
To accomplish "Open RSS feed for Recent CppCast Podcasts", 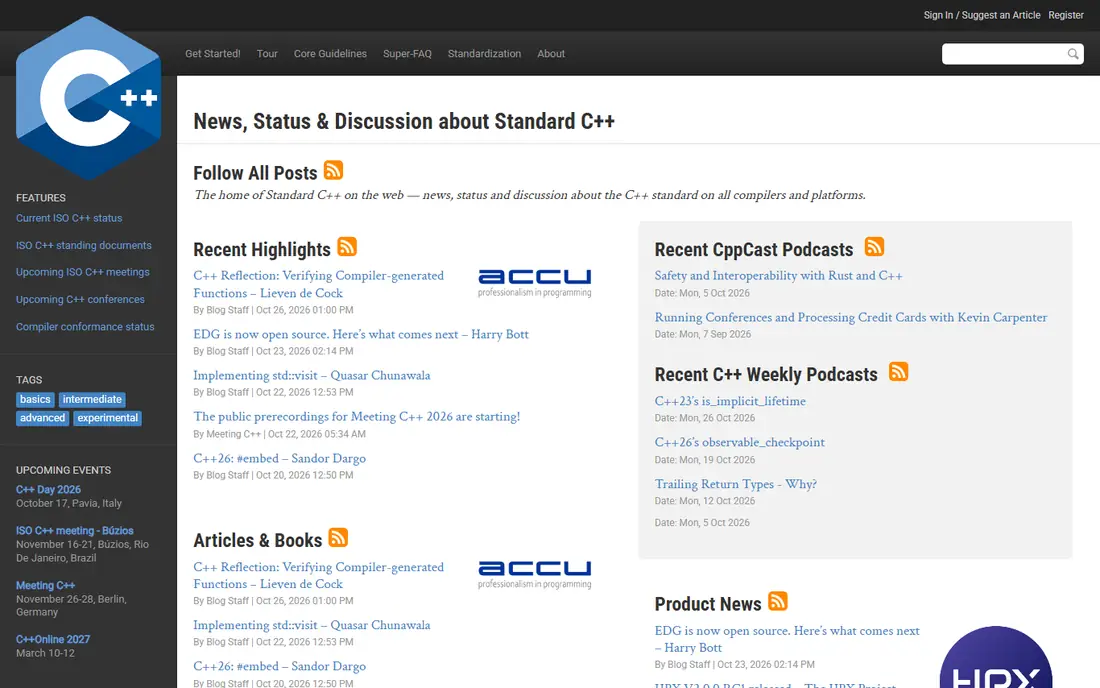I will point(874,247).
